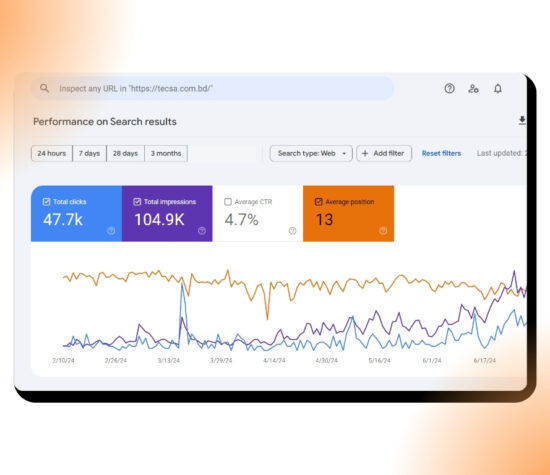The image size is (550, 475).
Task: Click the Performance on Search results heading
Action: coord(105,121)
